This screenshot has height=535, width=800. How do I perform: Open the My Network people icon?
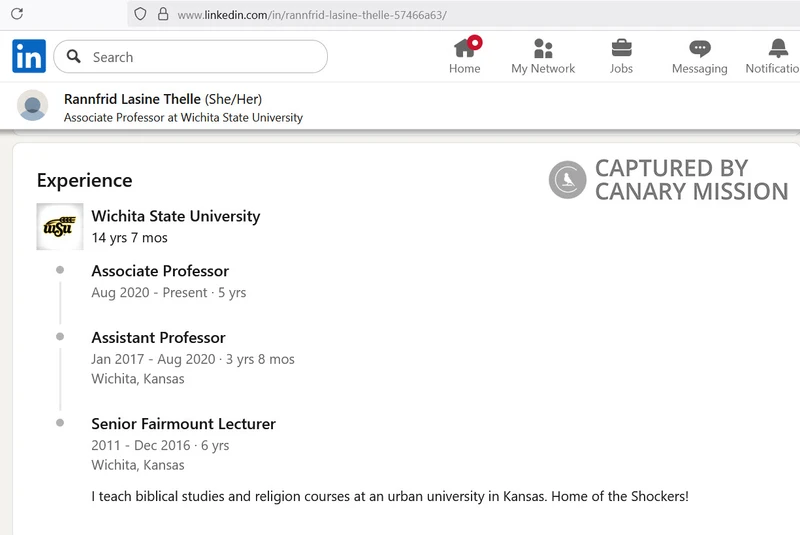pyautogui.click(x=543, y=48)
